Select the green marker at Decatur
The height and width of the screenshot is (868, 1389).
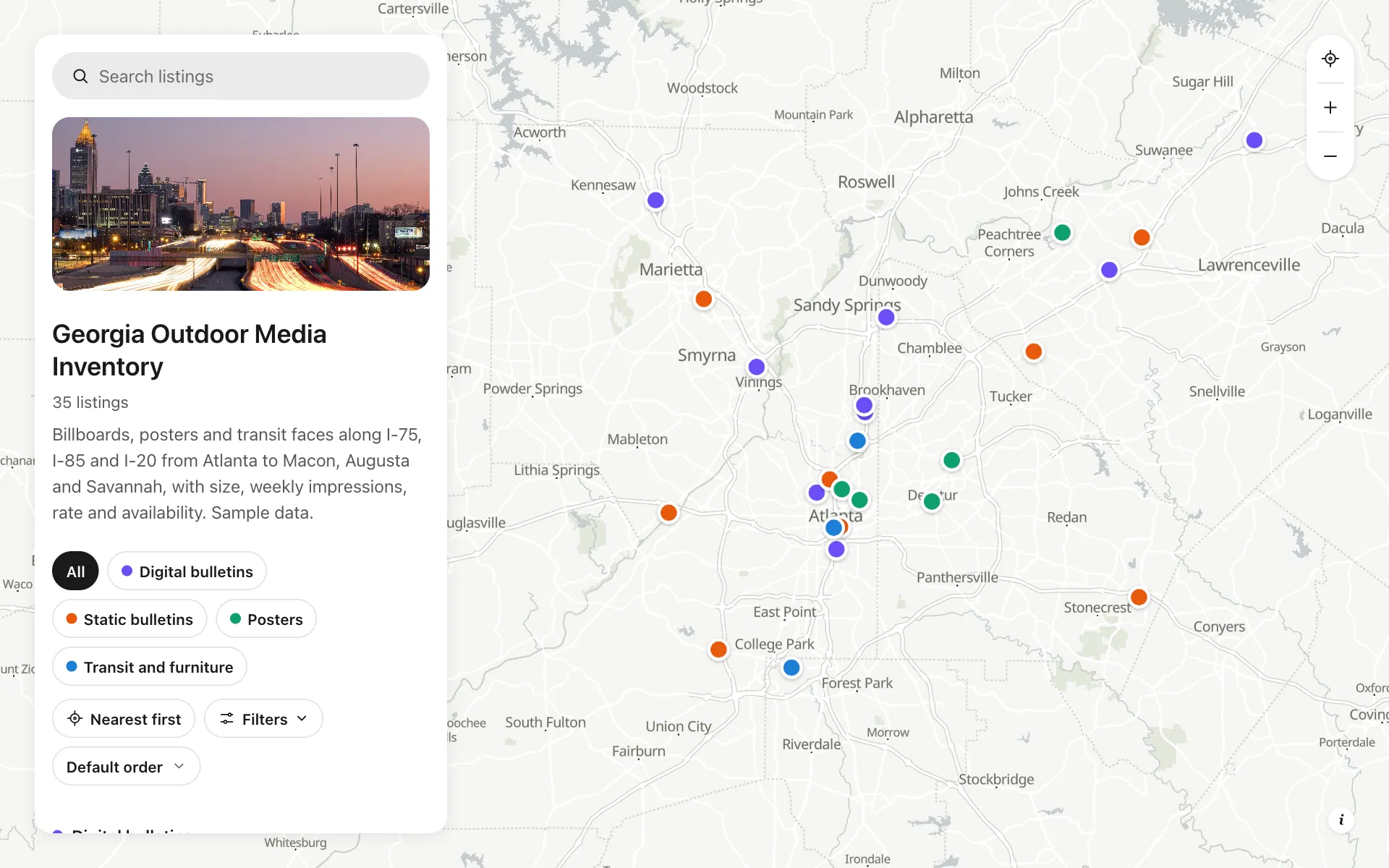pos(932,501)
